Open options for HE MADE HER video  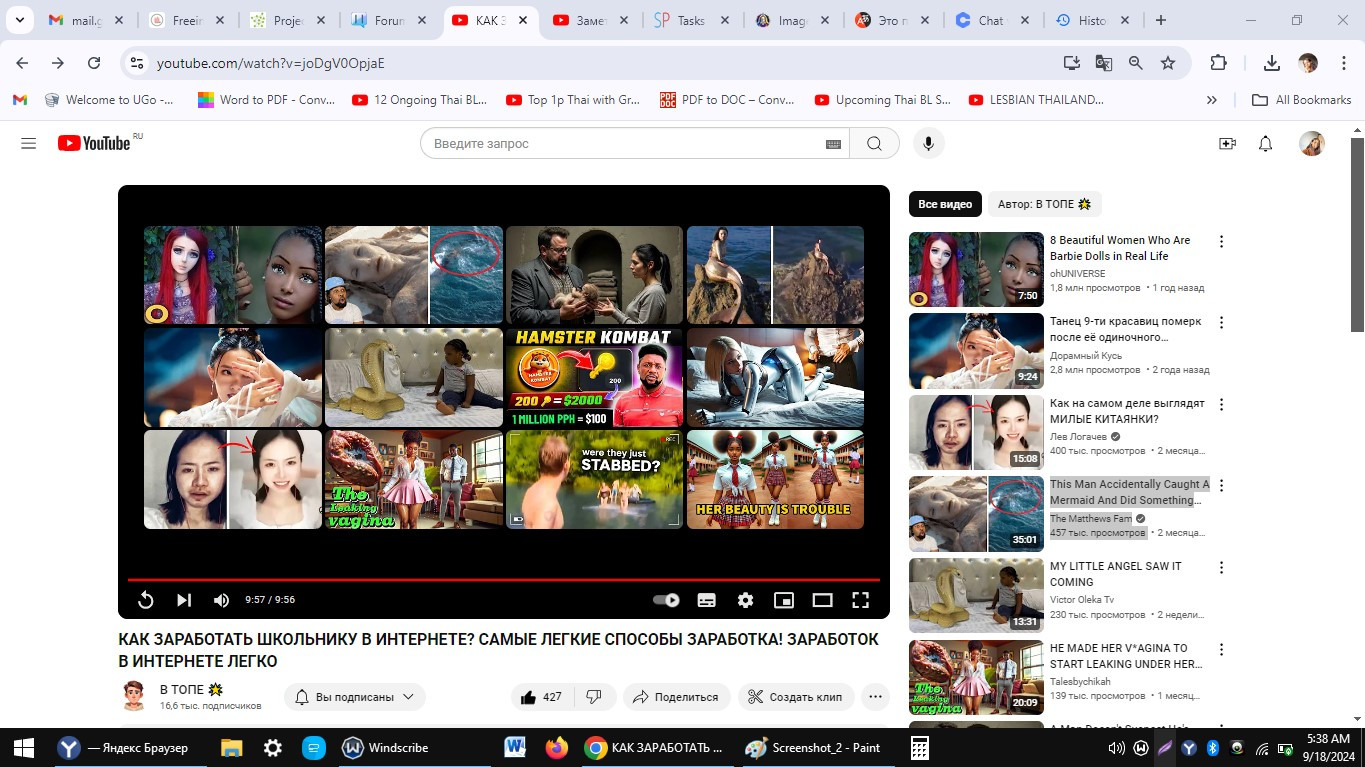(x=1221, y=649)
